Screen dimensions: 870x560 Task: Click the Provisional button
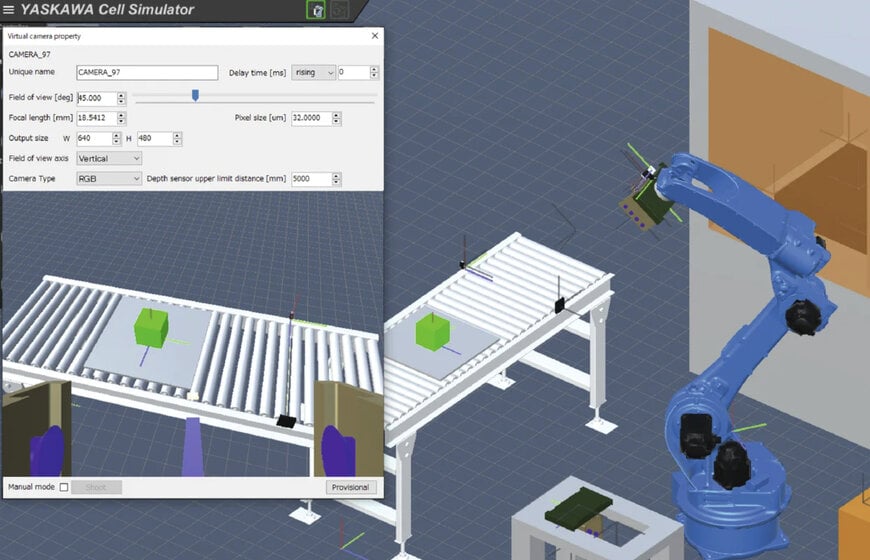click(x=351, y=487)
